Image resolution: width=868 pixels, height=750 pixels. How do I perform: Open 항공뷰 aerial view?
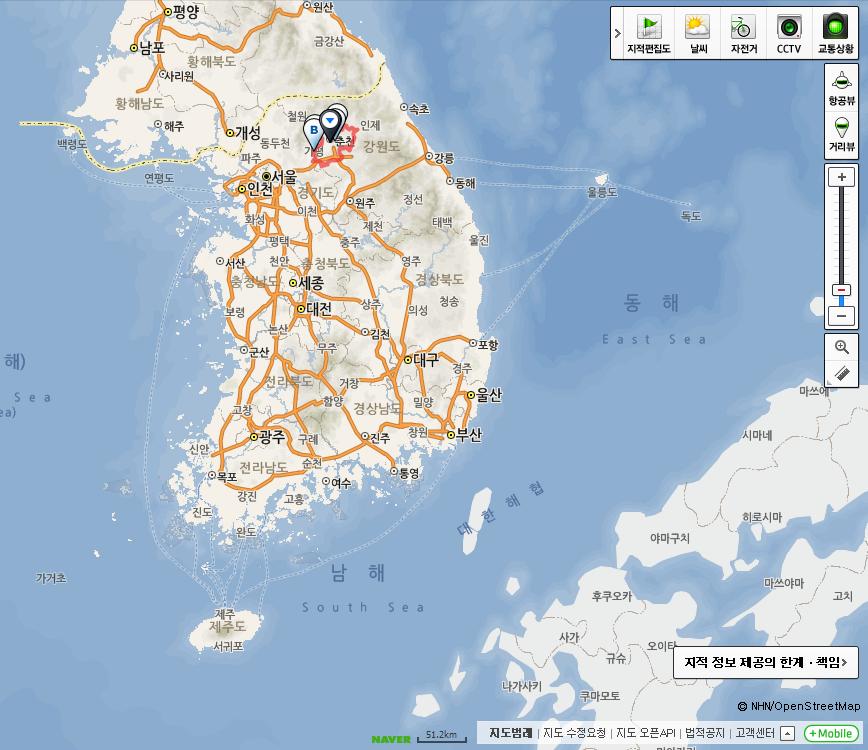[841, 86]
